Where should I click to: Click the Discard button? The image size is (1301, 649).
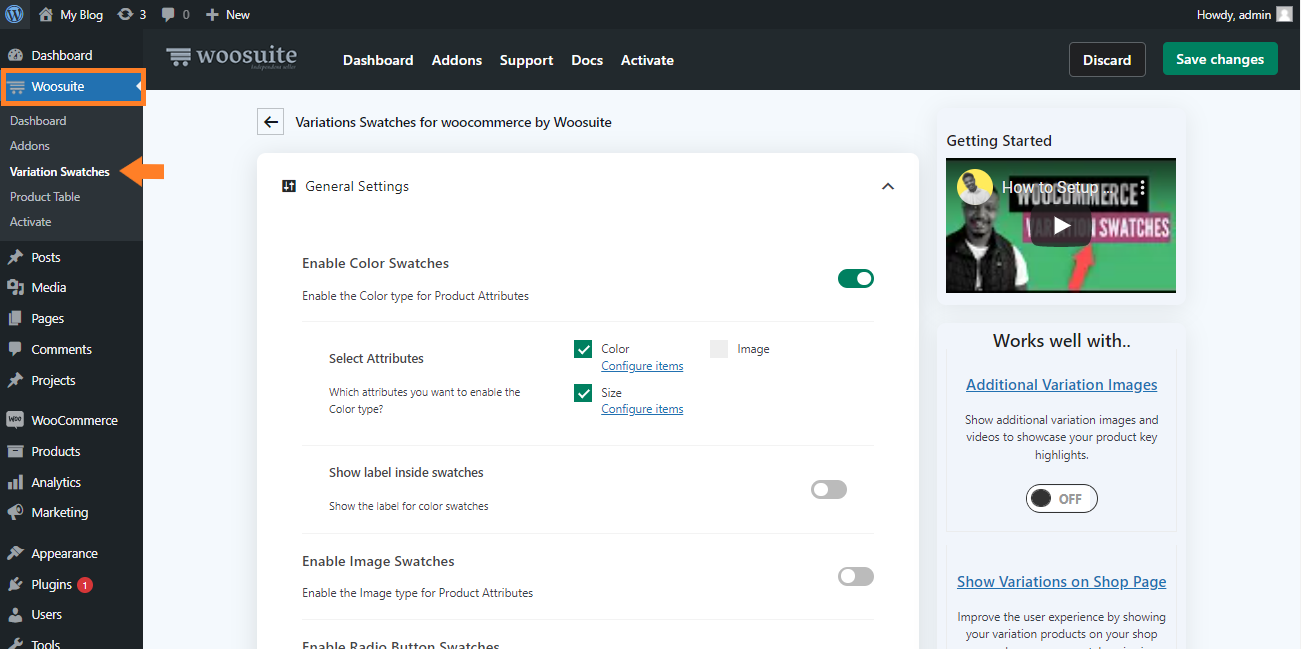[1107, 60]
